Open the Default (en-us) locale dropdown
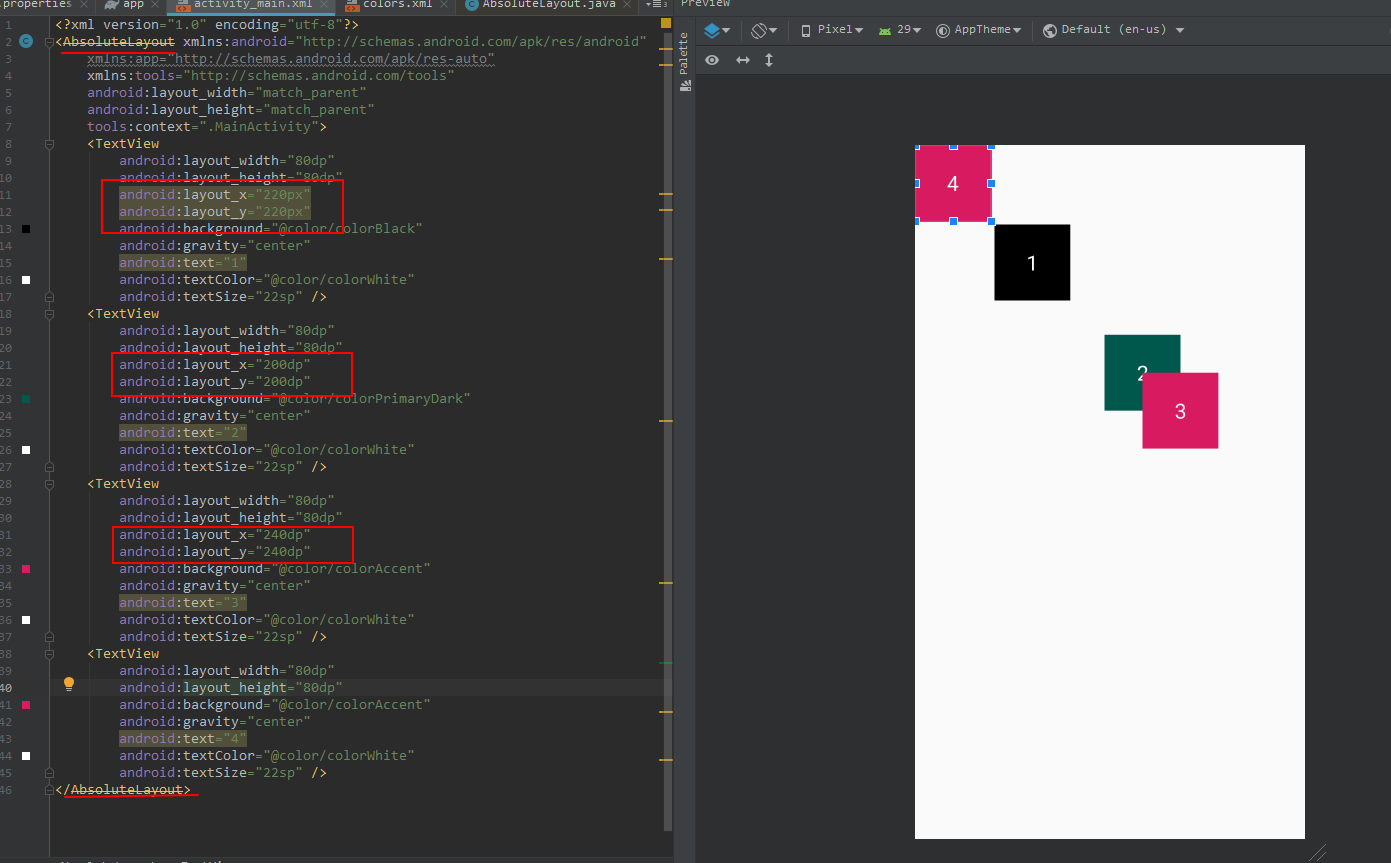Image resolution: width=1391 pixels, height=863 pixels. [x=1113, y=30]
